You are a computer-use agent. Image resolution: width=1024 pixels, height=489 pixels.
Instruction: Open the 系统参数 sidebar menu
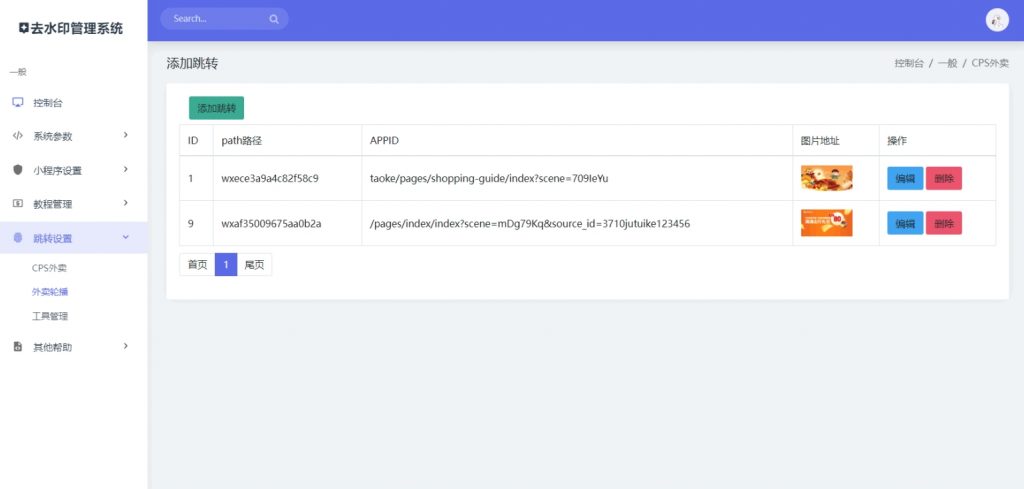(x=73, y=136)
